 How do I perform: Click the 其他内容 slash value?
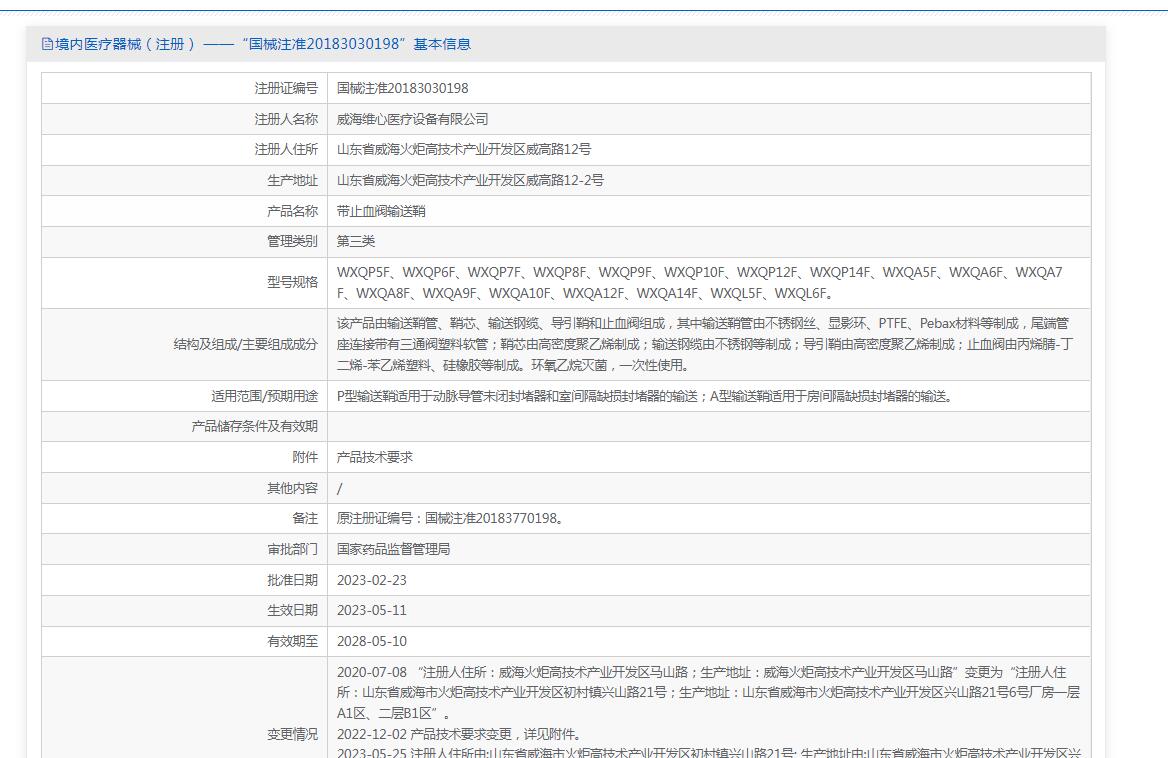pos(340,488)
